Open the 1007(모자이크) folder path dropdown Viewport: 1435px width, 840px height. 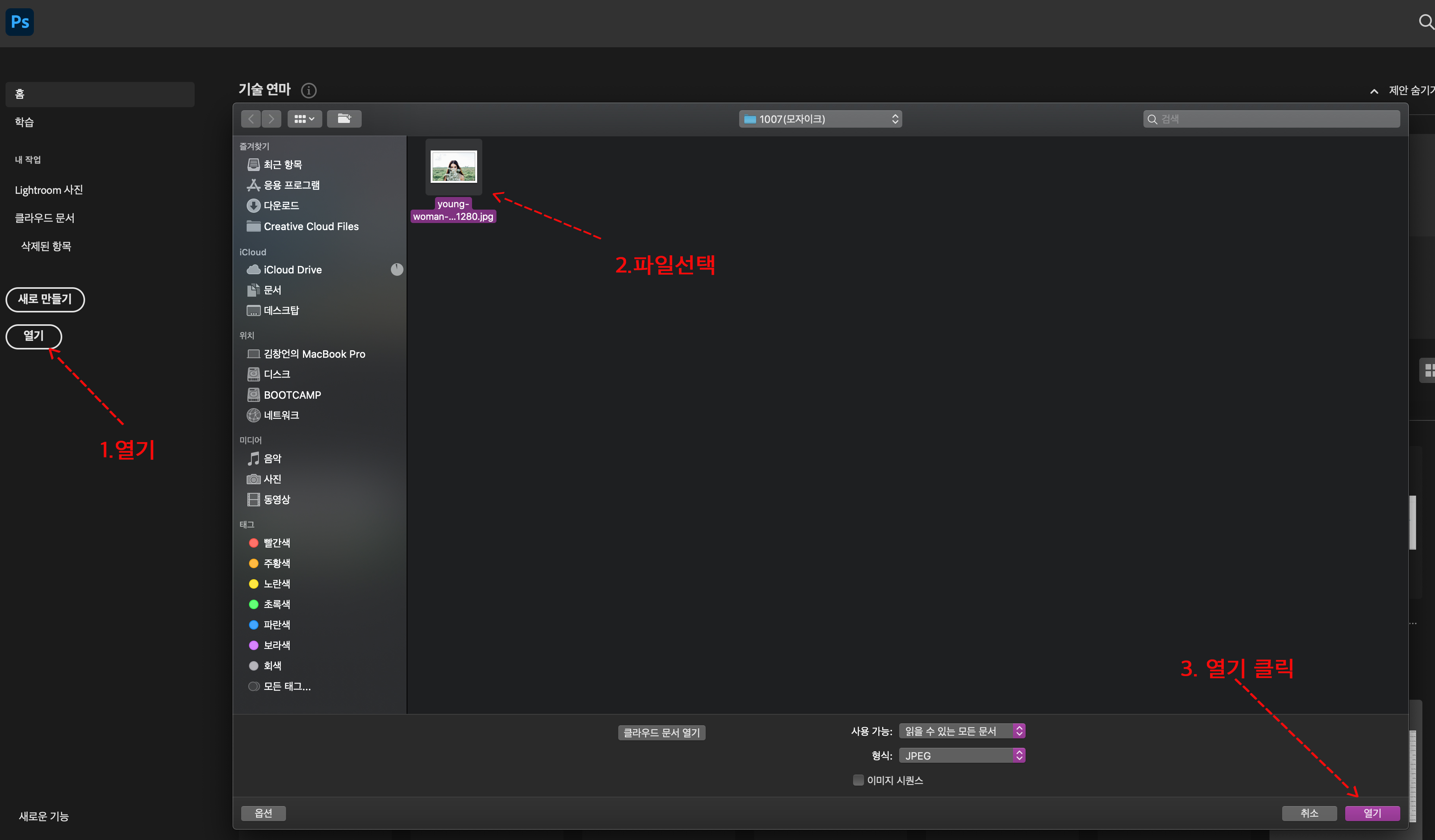coord(820,119)
